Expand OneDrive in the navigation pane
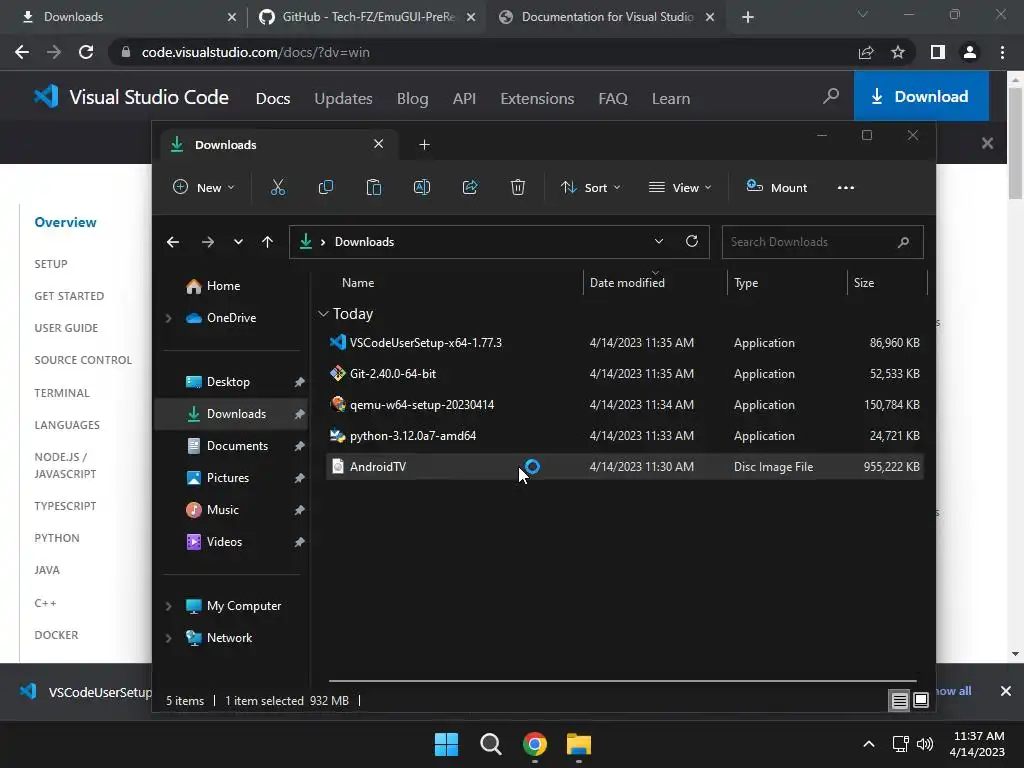Viewport: 1024px width, 768px height. [x=168, y=318]
